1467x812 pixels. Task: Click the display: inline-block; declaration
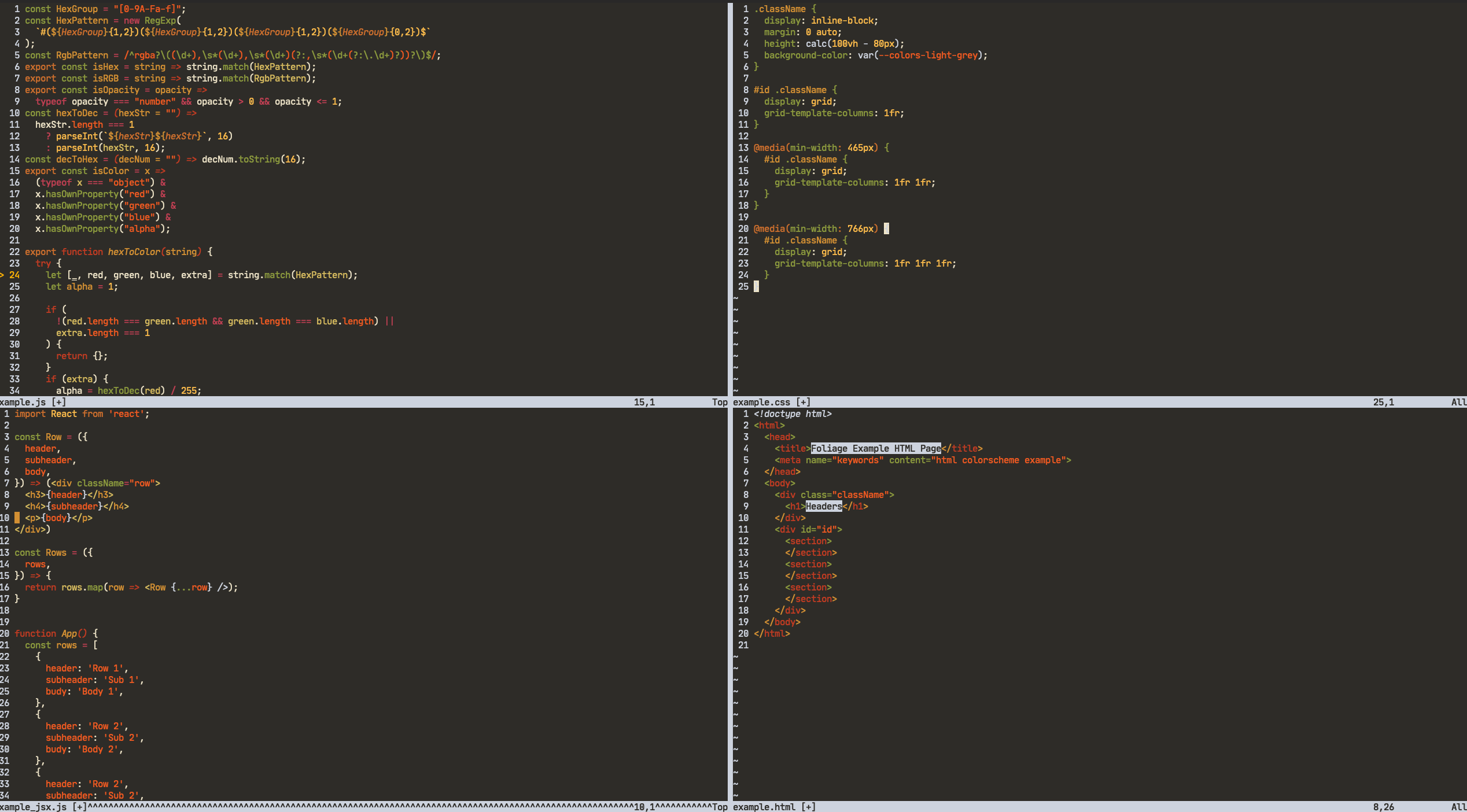click(821, 20)
